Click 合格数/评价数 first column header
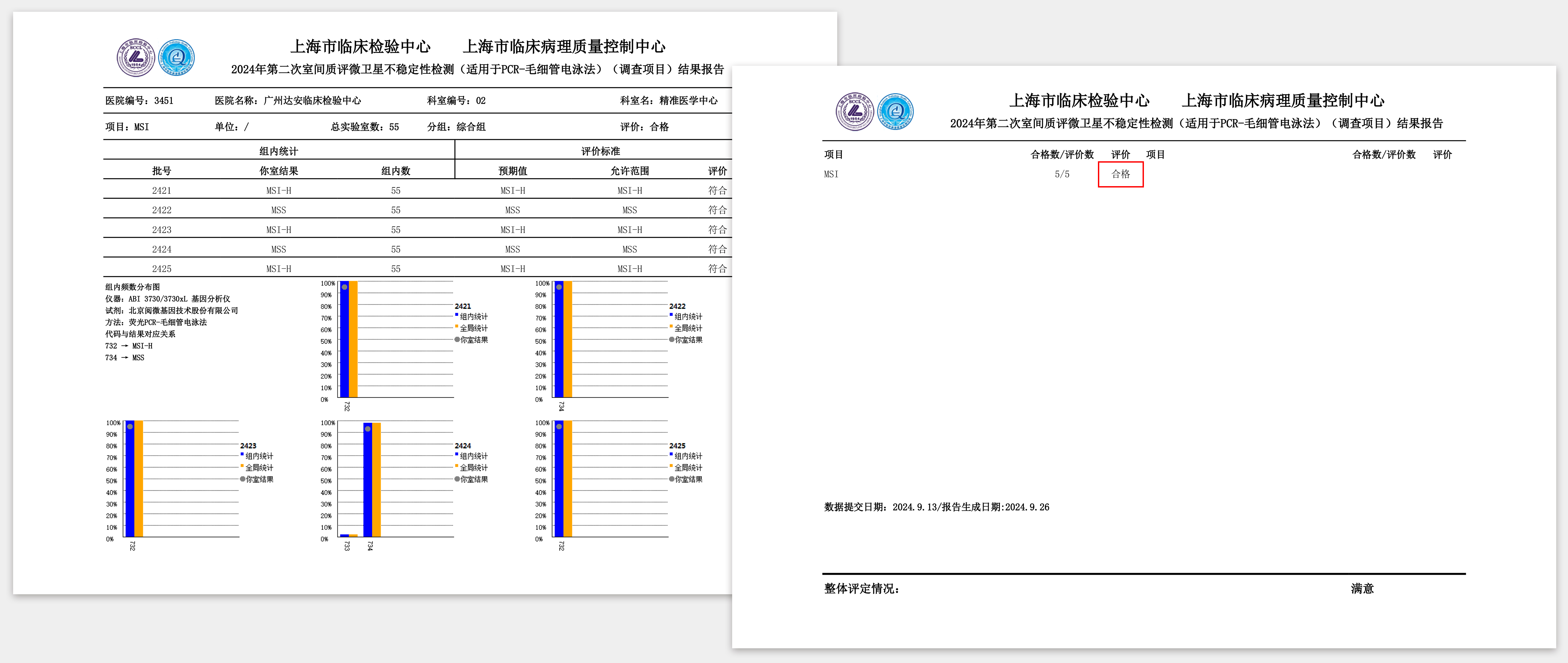Image resolution: width=1568 pixels, height=663 pixels. coord(1062,155)
